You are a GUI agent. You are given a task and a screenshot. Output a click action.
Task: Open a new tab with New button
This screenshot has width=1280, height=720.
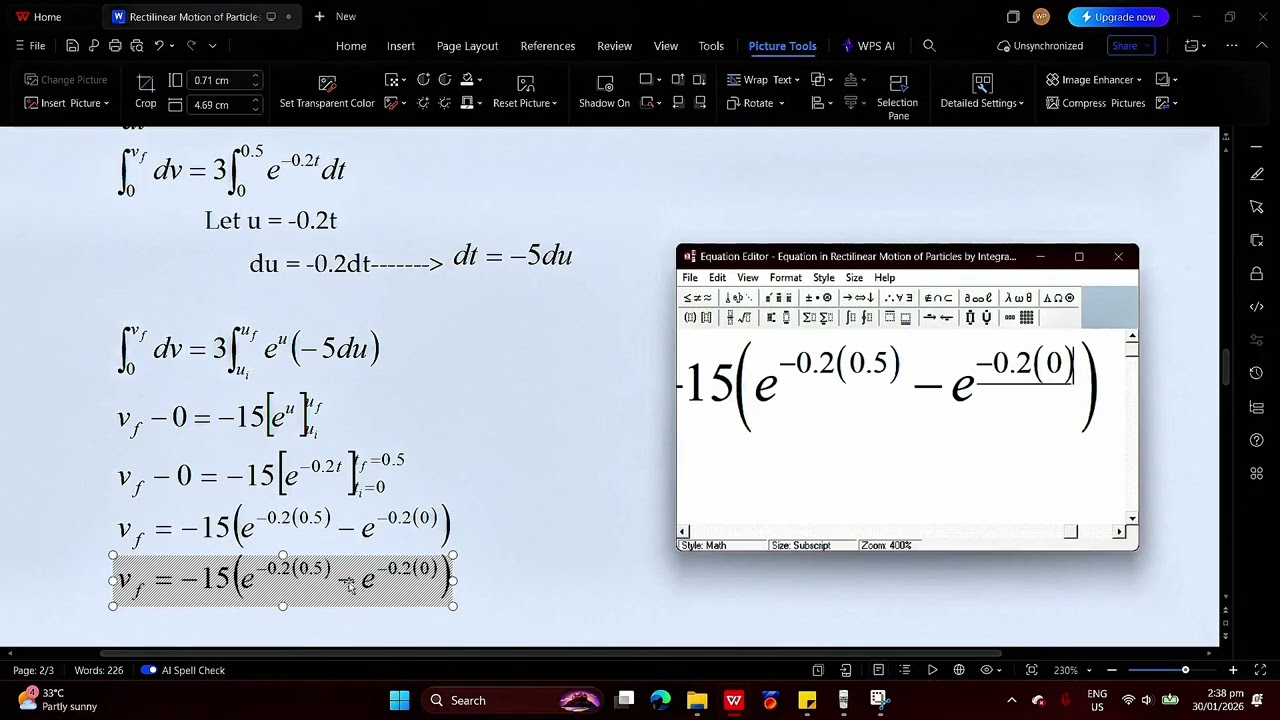tap(335, 16)
